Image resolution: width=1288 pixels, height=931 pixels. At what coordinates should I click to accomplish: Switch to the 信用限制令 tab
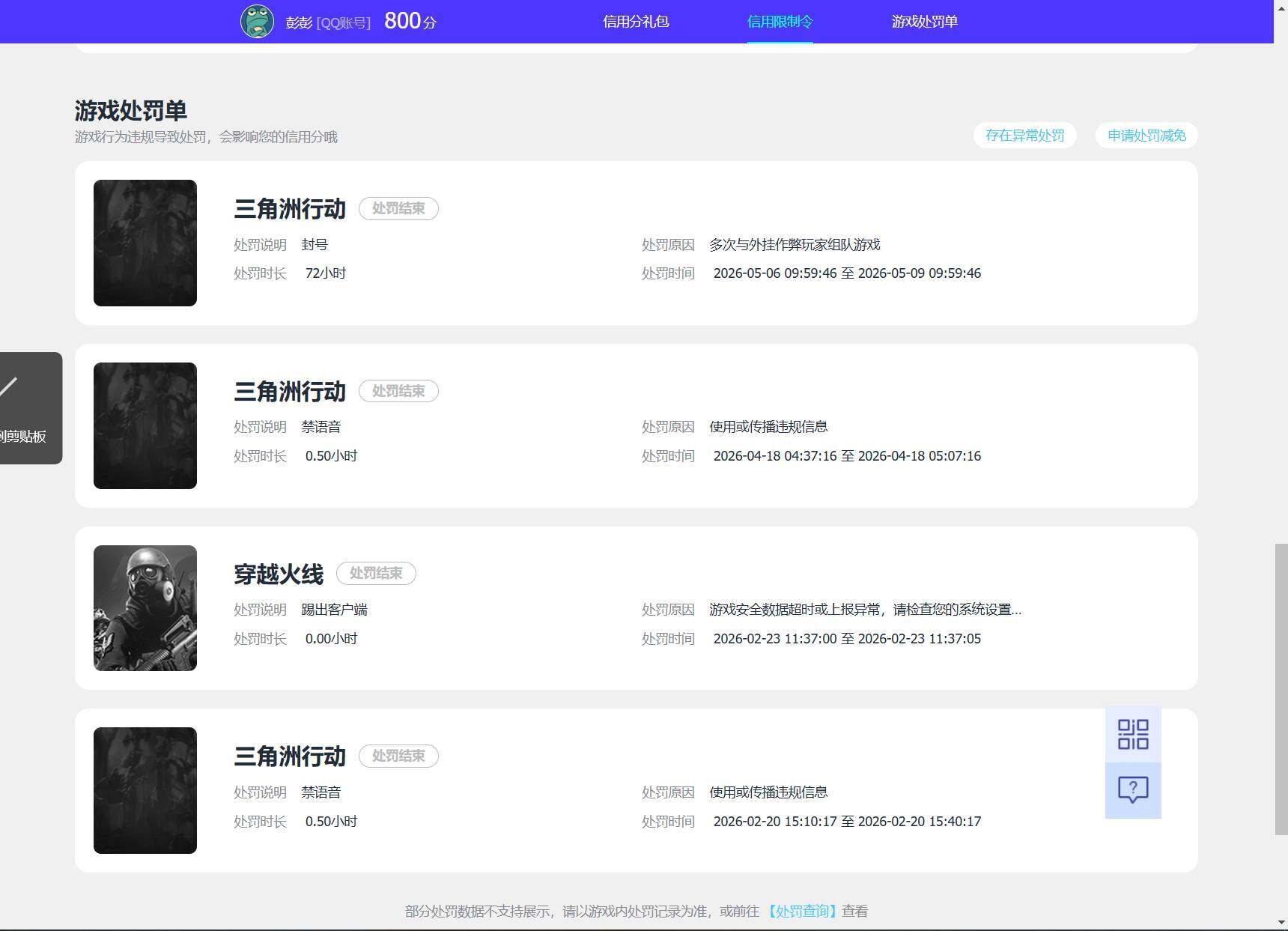780,22
